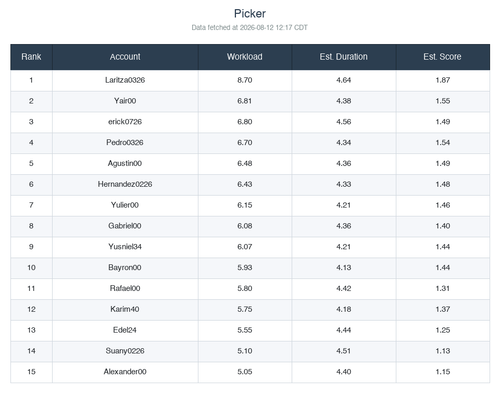Click workload value 6.08
Viewport: 500px width, 398px height.
(245, 226)
